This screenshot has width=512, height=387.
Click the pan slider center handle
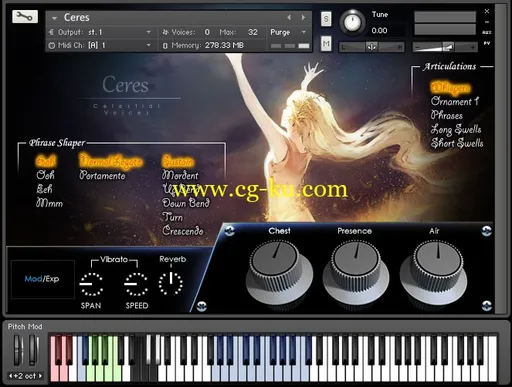[x=371, y=47]
